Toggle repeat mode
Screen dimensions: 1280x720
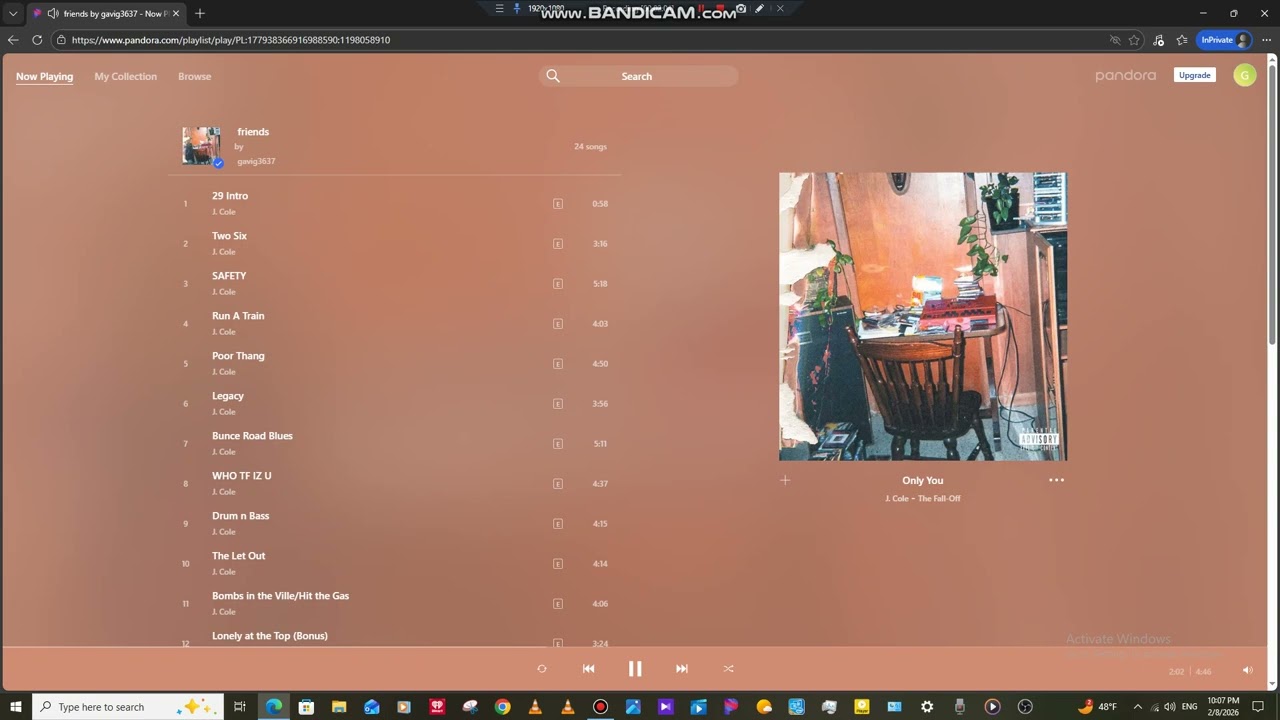542,669
